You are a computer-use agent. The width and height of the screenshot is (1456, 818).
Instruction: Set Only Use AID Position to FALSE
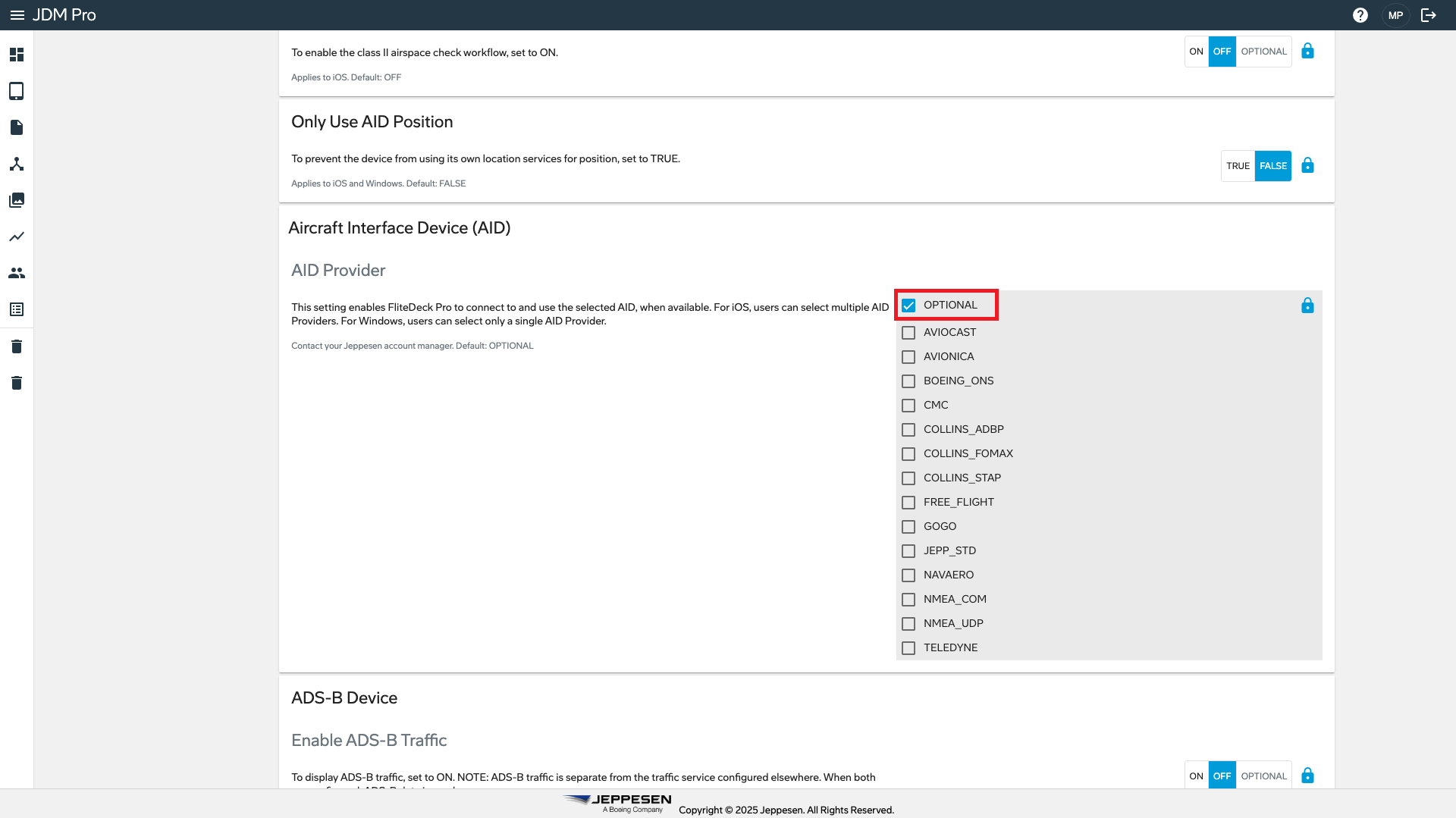click(x=1273, y=166)
